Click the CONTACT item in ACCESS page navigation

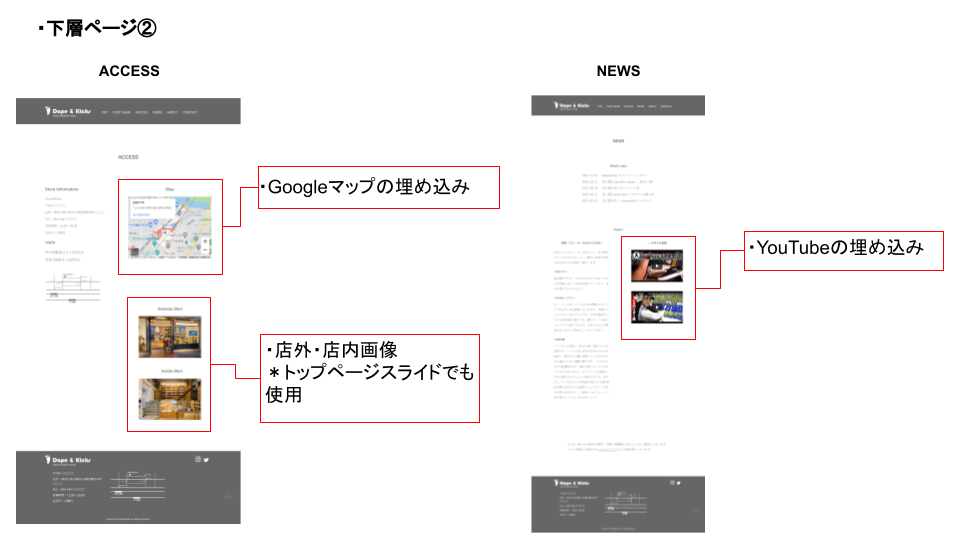(x=190, y=112)
